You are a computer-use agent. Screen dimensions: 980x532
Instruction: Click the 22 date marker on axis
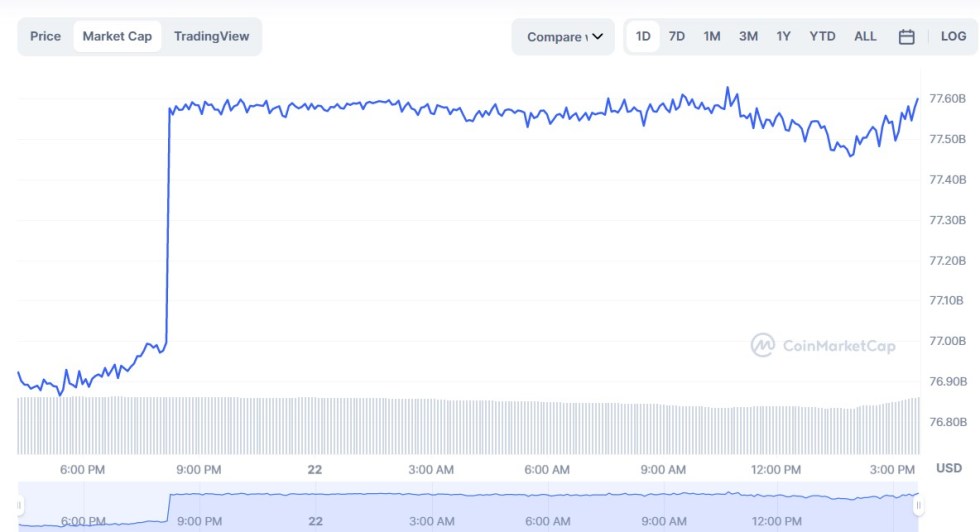[315, 469]
